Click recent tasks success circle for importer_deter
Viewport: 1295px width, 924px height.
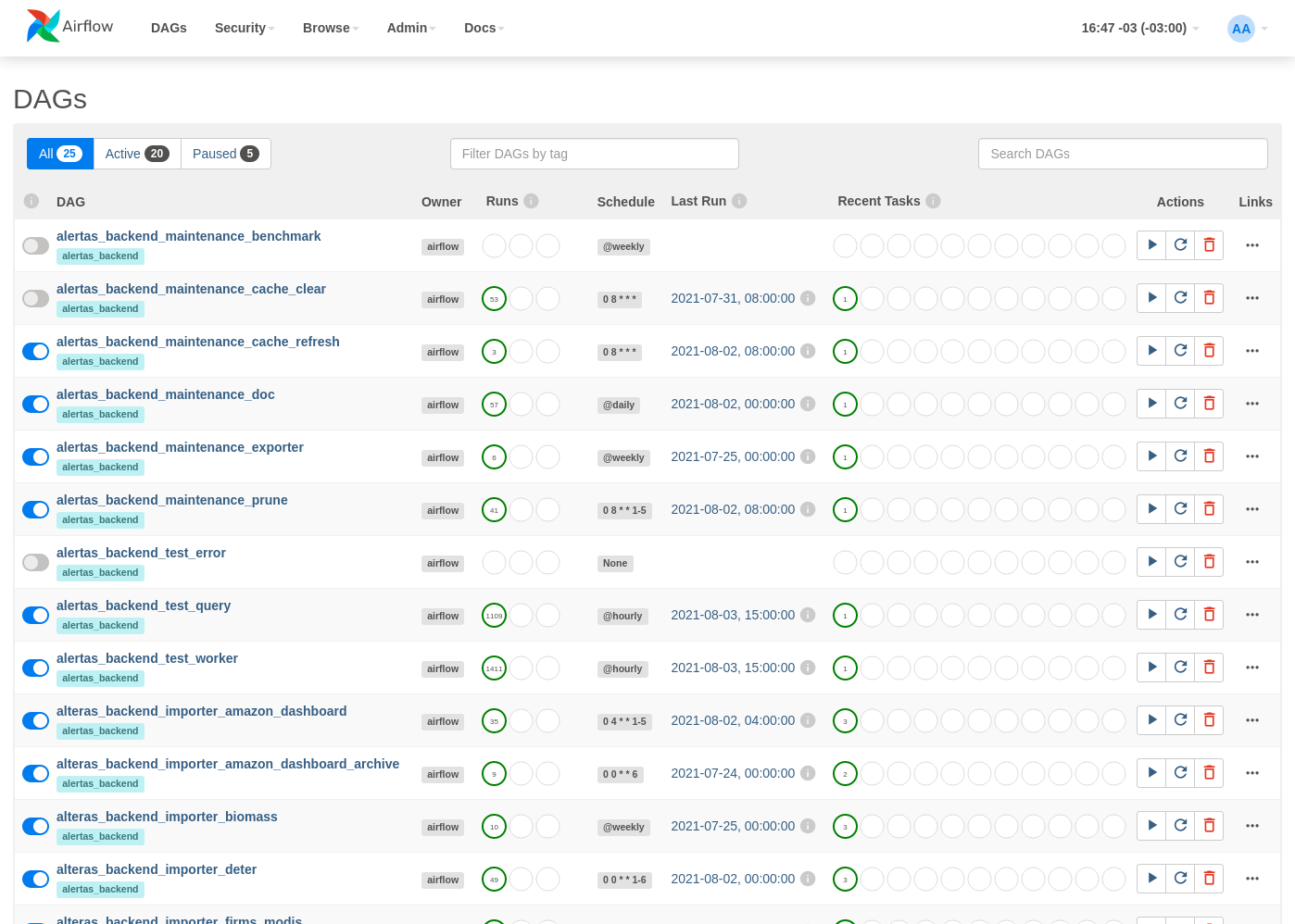(845, 879)
